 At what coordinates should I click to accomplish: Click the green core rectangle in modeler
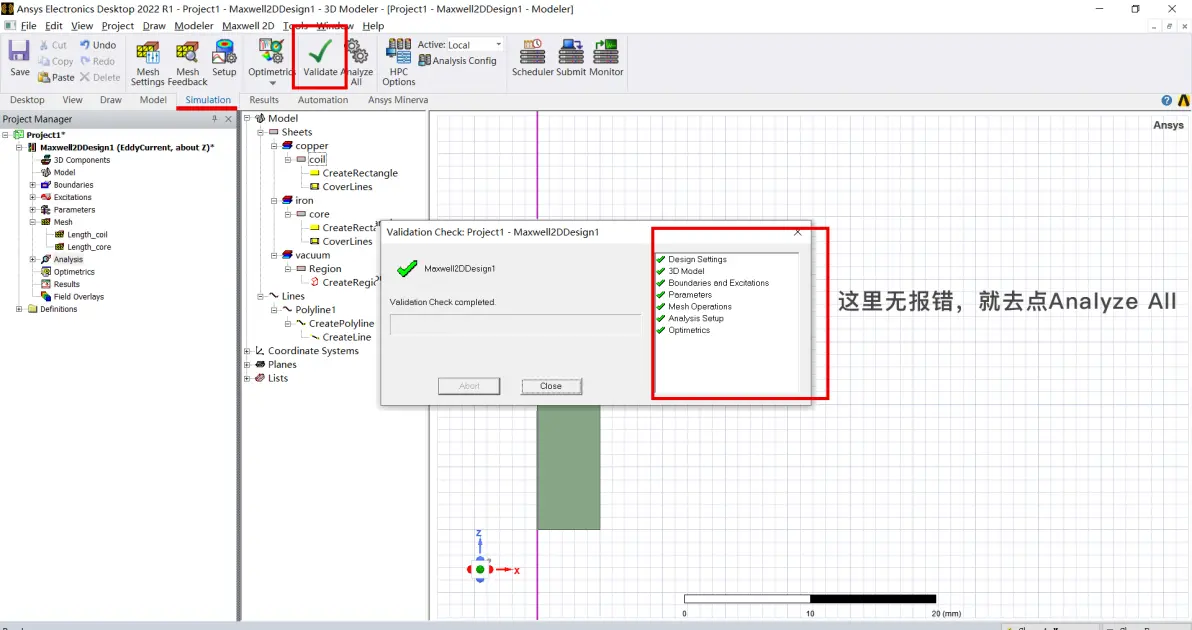click(569, 467)
